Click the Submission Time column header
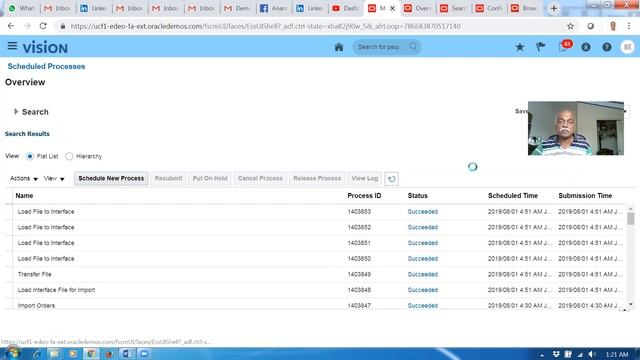The image size is (640, 360). [x=585, y=196]
